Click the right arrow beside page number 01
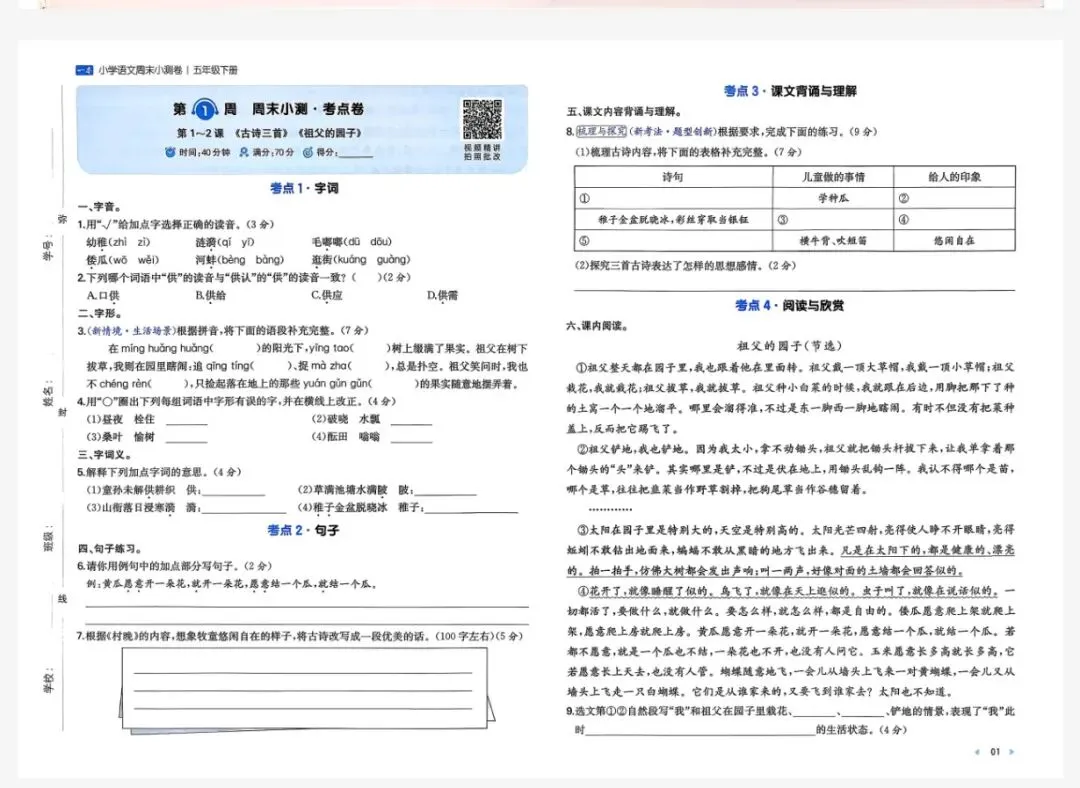 [x=1011, y=751]
